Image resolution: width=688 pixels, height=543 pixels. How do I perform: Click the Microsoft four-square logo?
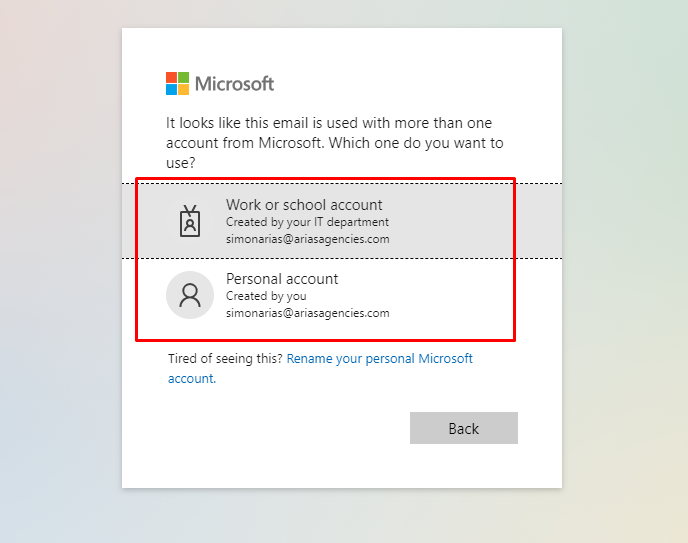point(177,83)
